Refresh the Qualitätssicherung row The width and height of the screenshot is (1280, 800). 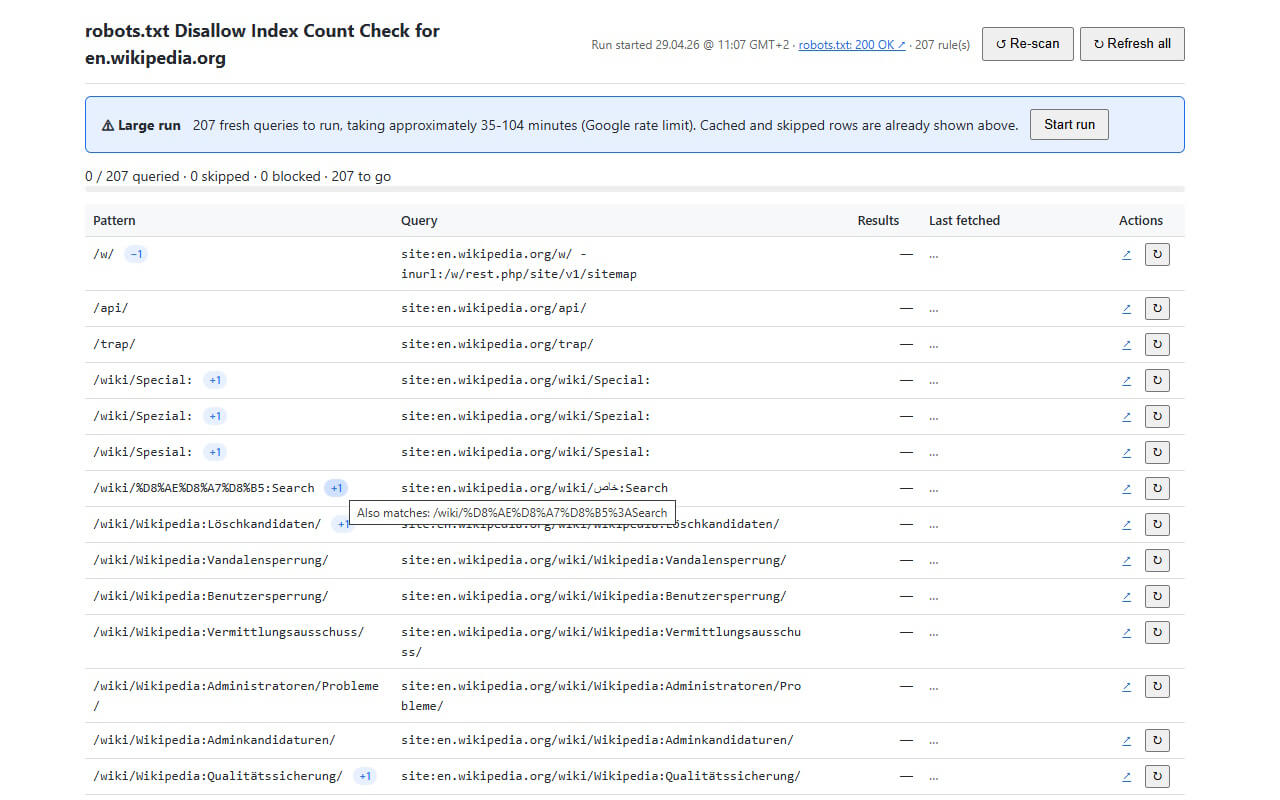(1157, 776)
